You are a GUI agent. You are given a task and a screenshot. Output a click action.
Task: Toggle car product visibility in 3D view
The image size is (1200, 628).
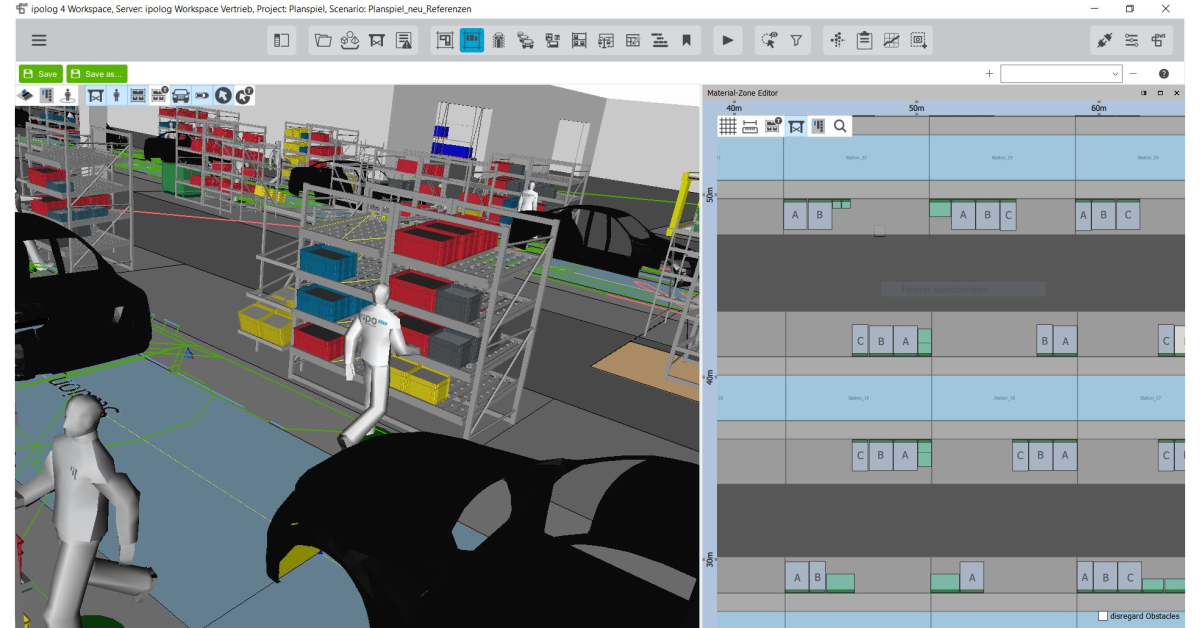coord(181,95)
